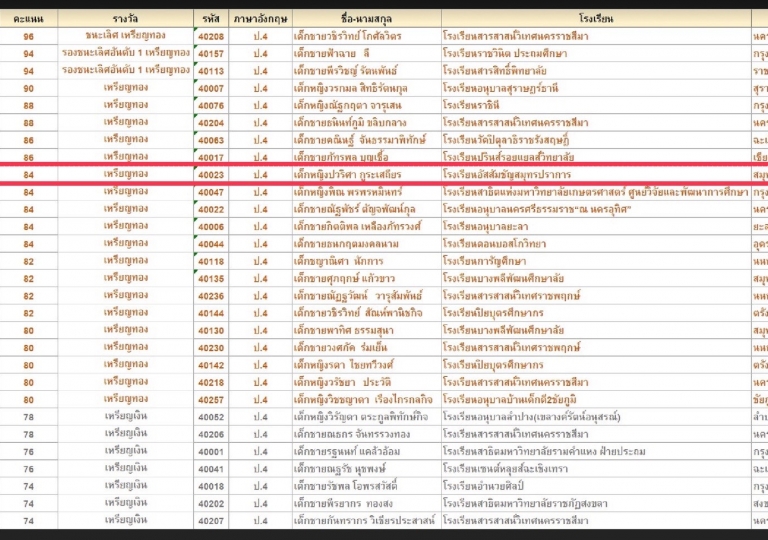
Task: Select school cell โรงเรียนสารสิทธิ์พิทยาลัย
Action: (596, 71)
